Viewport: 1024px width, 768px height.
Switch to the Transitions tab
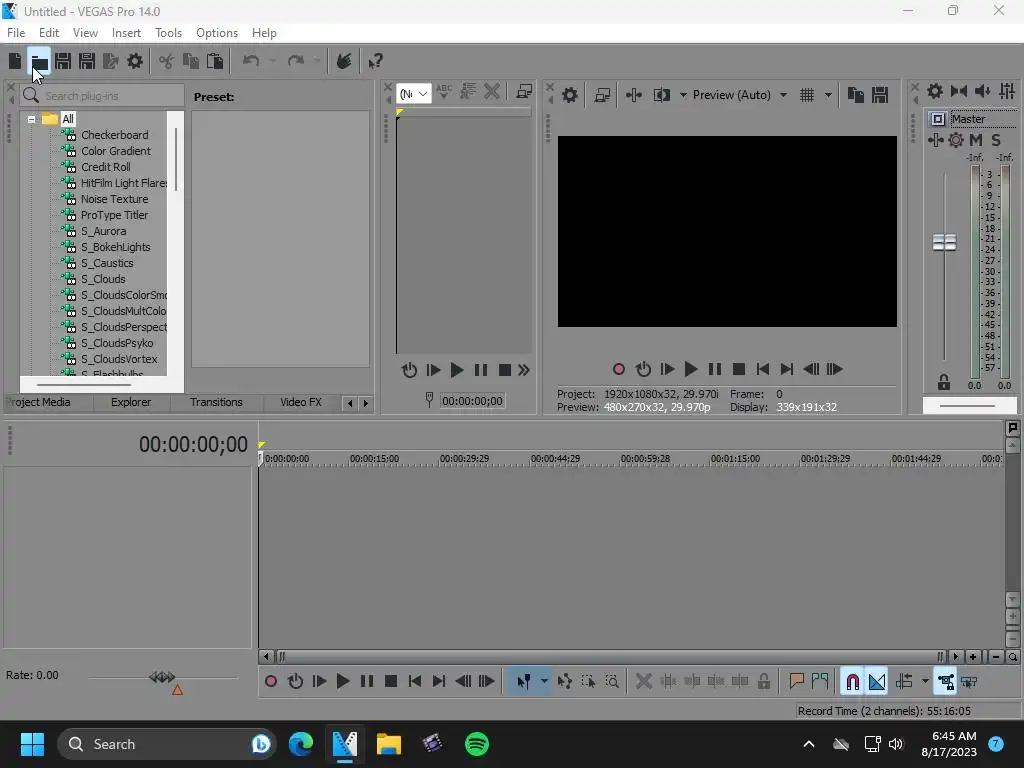pos(216,402)
